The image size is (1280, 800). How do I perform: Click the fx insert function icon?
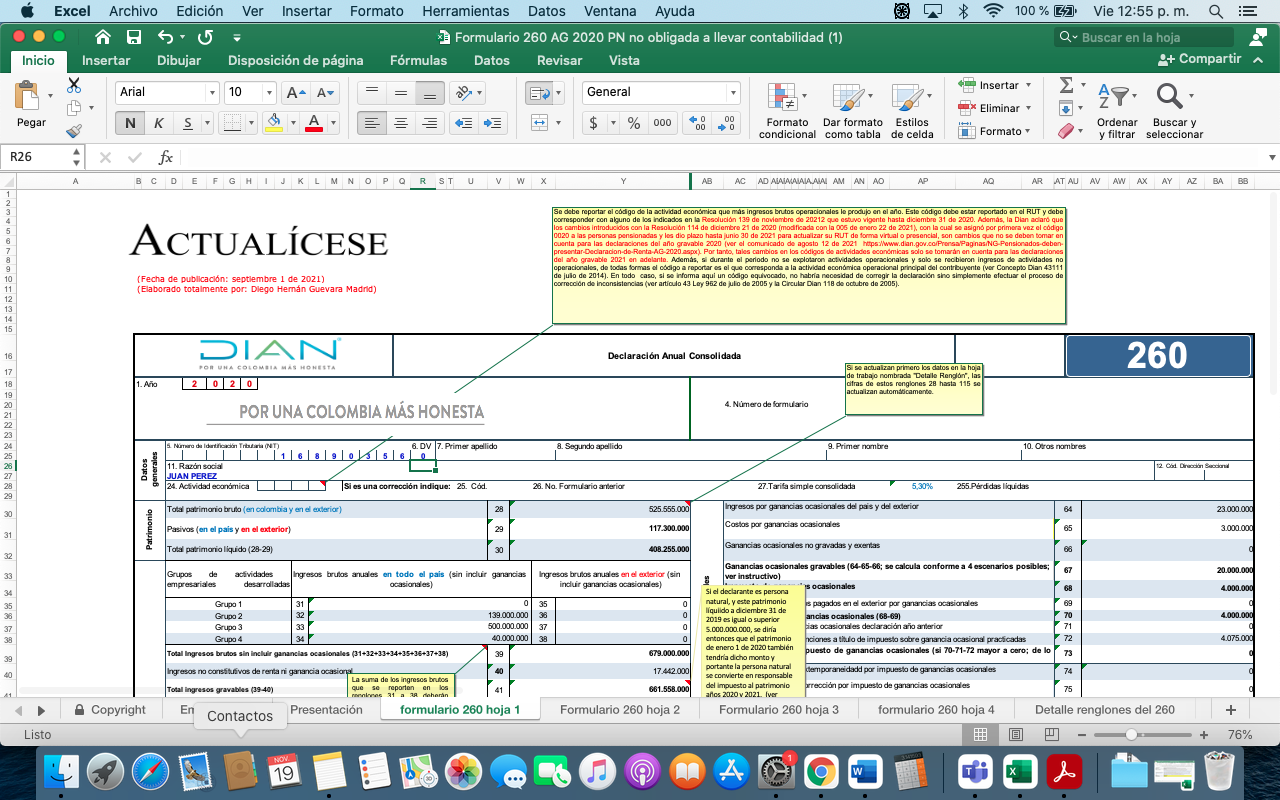click(166, 158)
